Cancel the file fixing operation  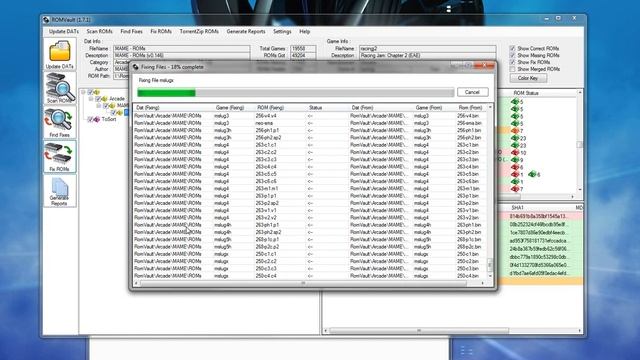click(x=472, y=92)
